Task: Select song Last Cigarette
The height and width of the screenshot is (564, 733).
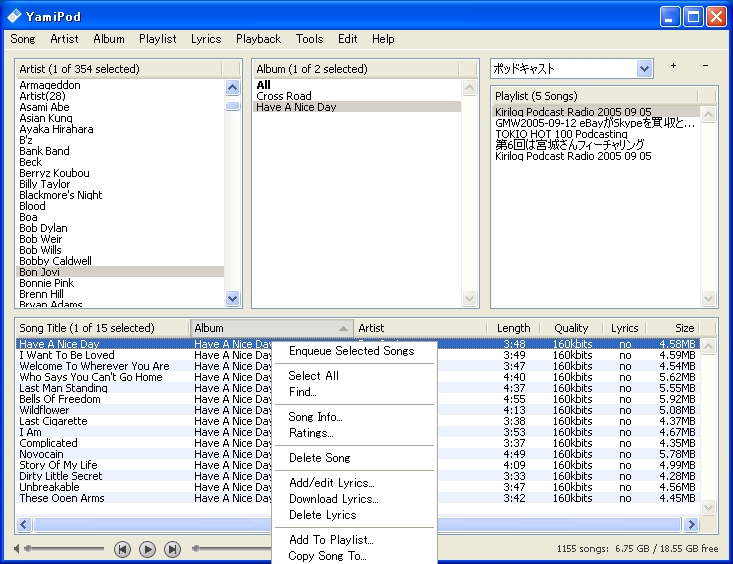Action: [x=53, y=421]
